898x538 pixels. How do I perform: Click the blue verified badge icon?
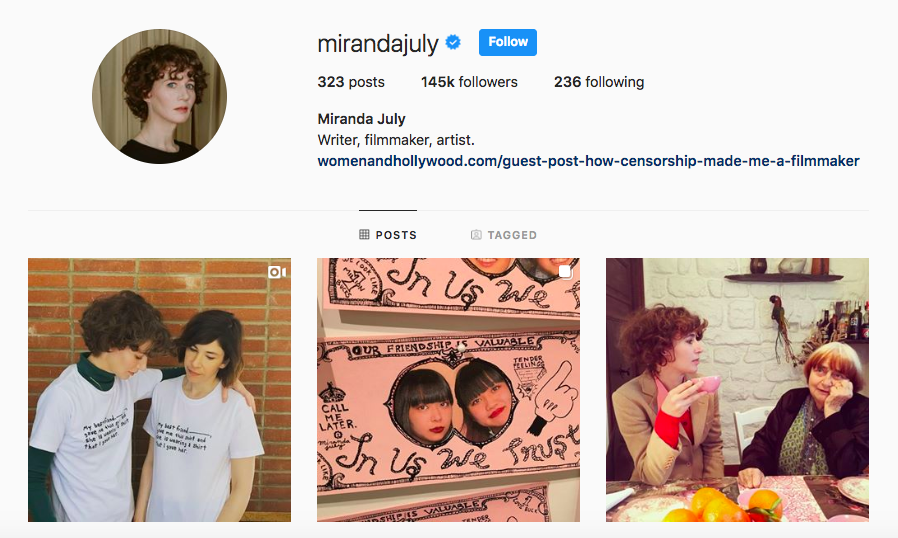click(x=453, y=42)
